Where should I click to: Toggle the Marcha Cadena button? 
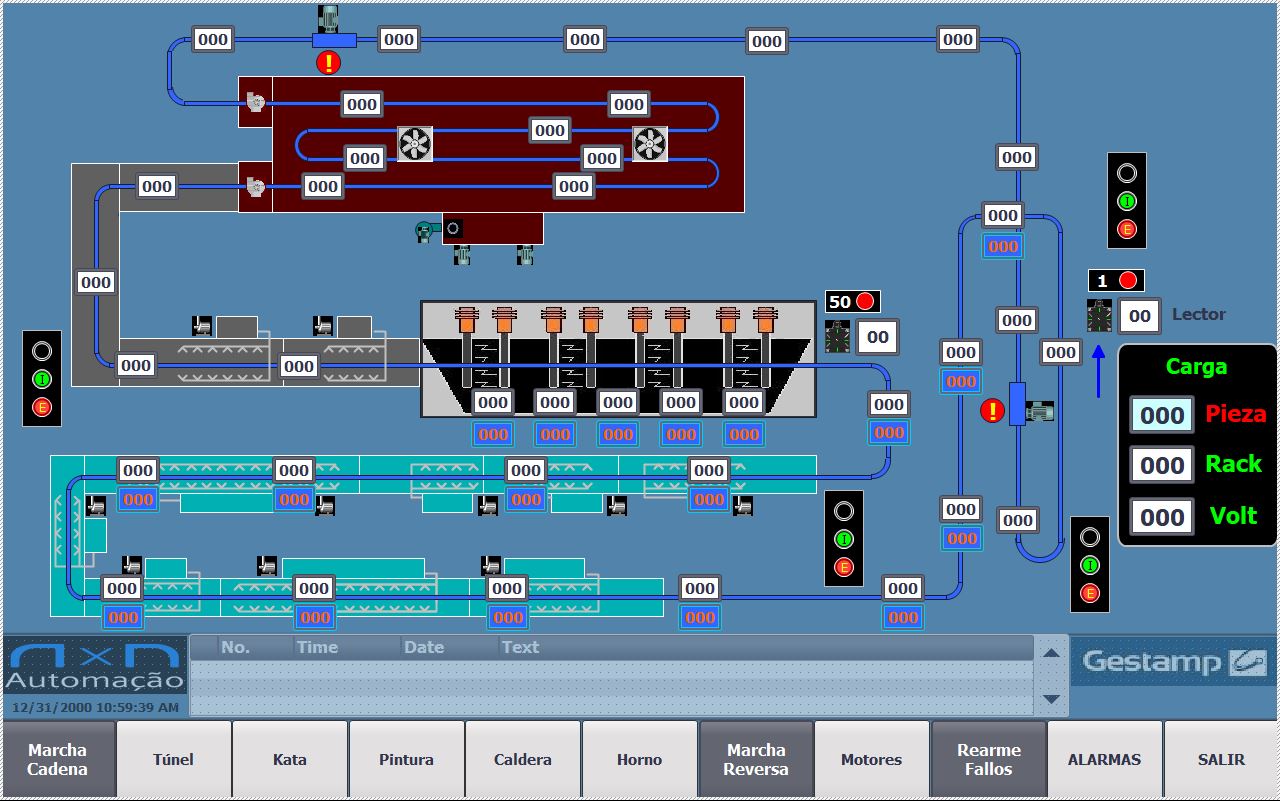click(x=57, y=760)
